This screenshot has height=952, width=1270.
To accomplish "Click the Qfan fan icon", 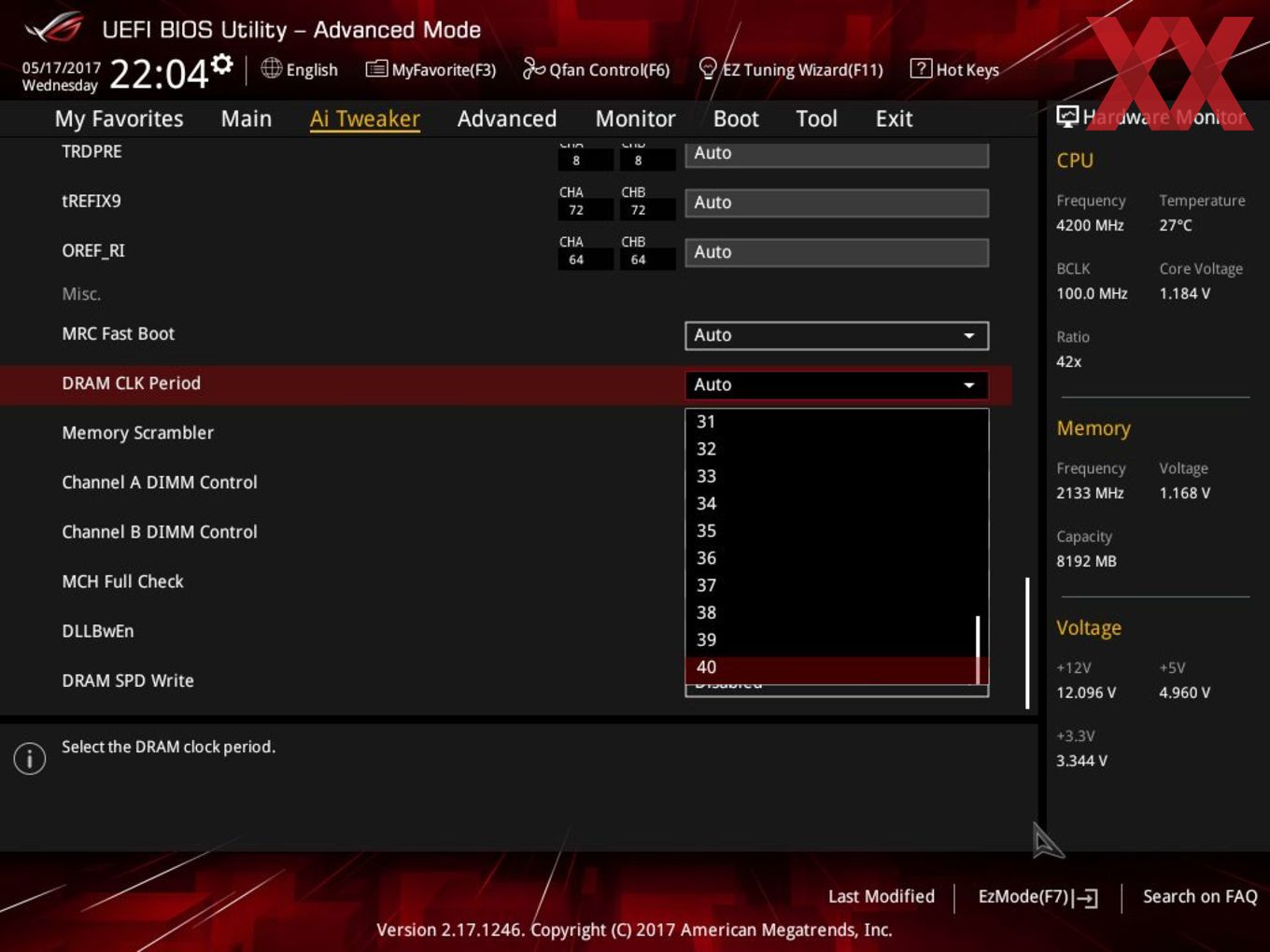I will coord(533,68).
